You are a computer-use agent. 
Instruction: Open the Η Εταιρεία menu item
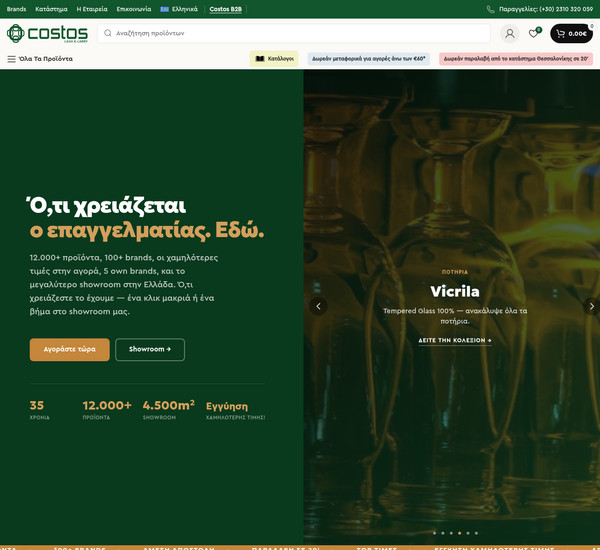coord(92,9)
